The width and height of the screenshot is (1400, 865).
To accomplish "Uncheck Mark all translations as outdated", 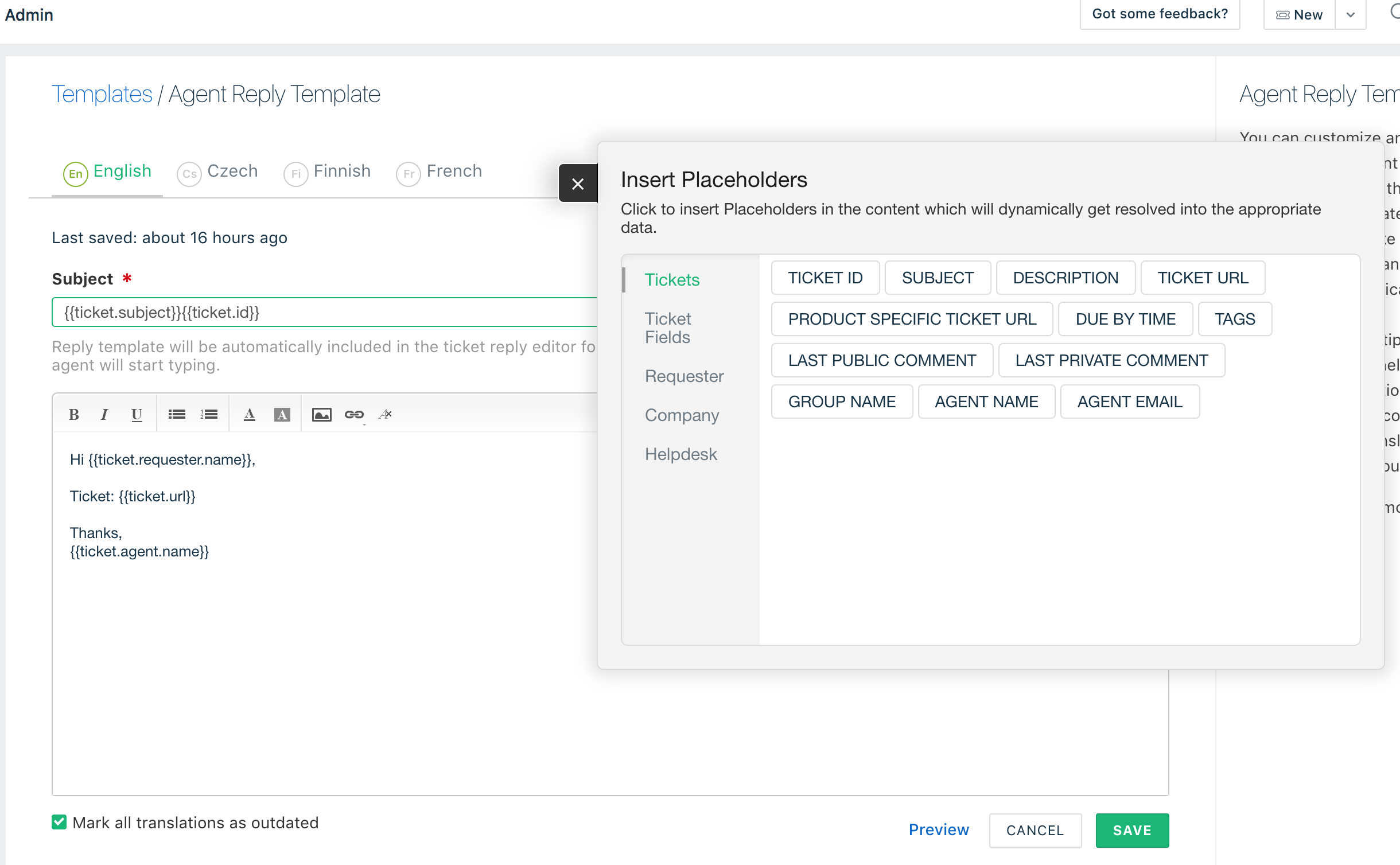I will point(59,822).
